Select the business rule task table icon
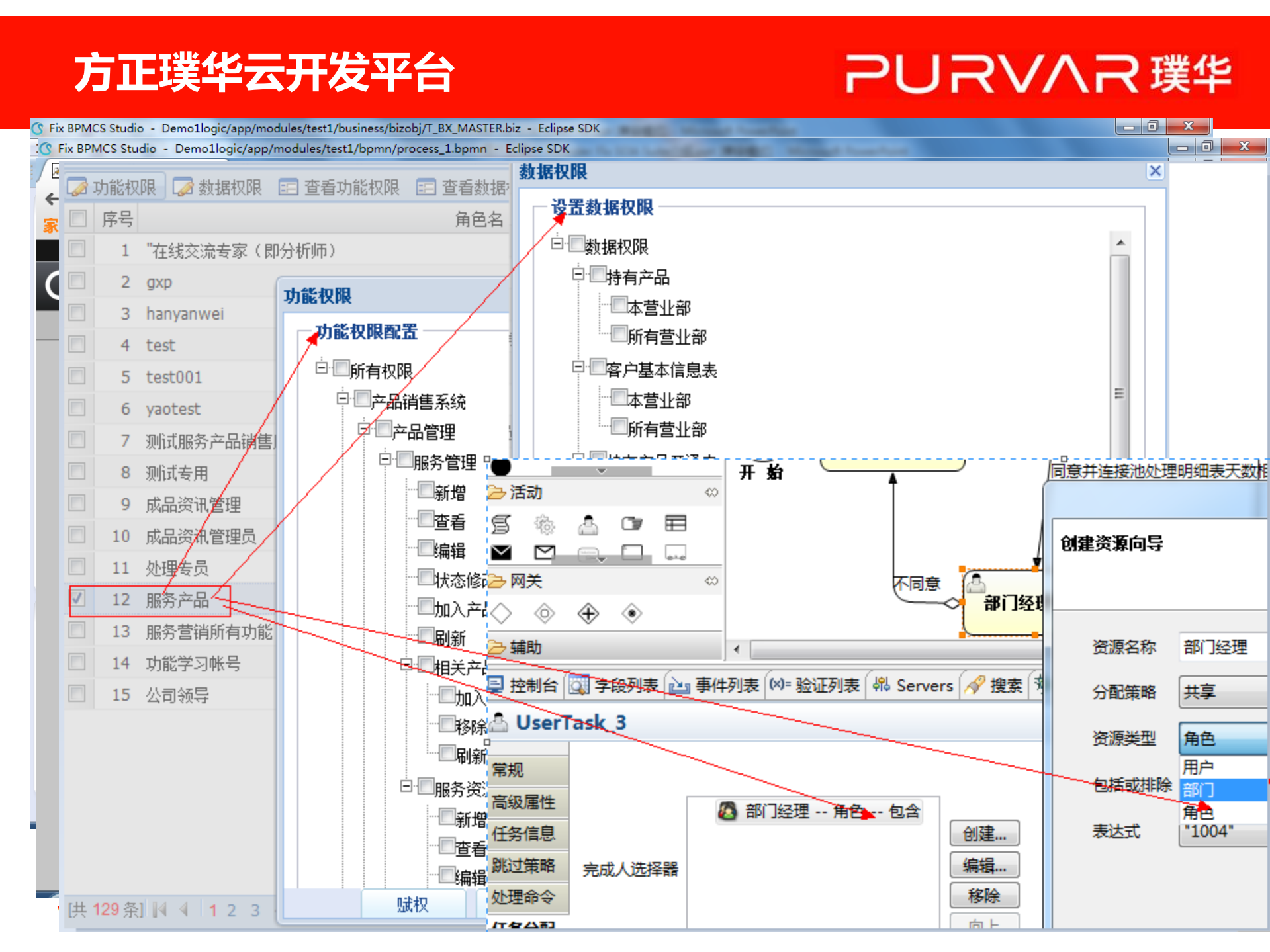1270x952 pixels. 676,525
